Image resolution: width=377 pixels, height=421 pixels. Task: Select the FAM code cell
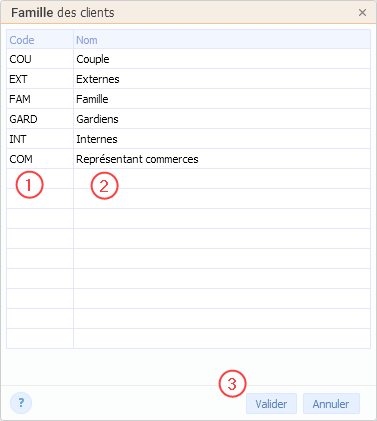click(40, 99)
